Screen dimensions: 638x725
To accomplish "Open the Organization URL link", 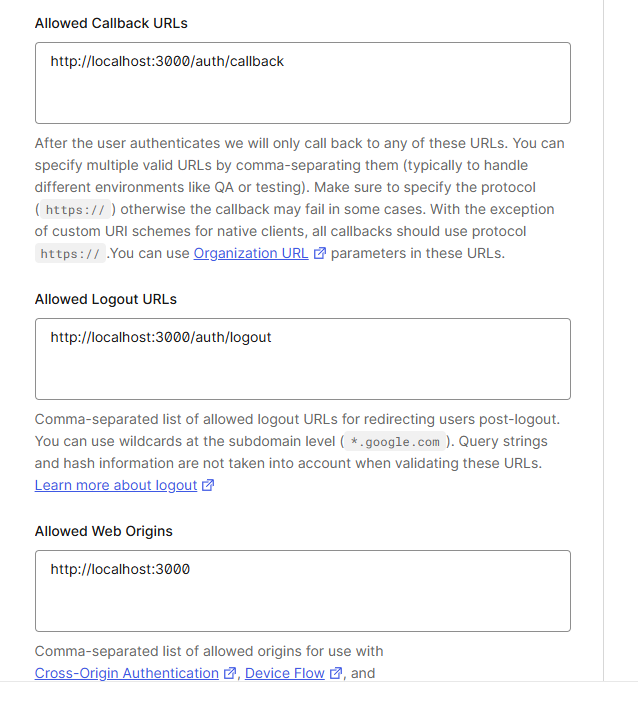I will click(x=251, y=253).
